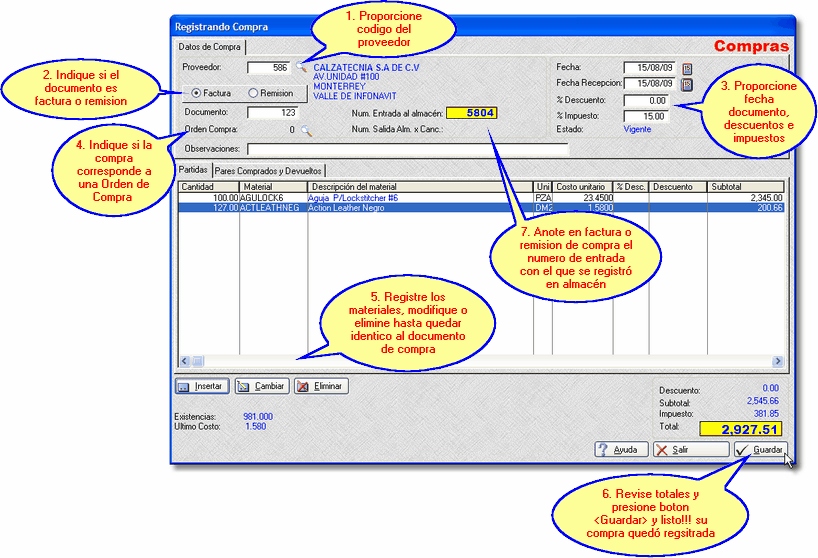Save the purchase with Guardar

click(760, 450)
